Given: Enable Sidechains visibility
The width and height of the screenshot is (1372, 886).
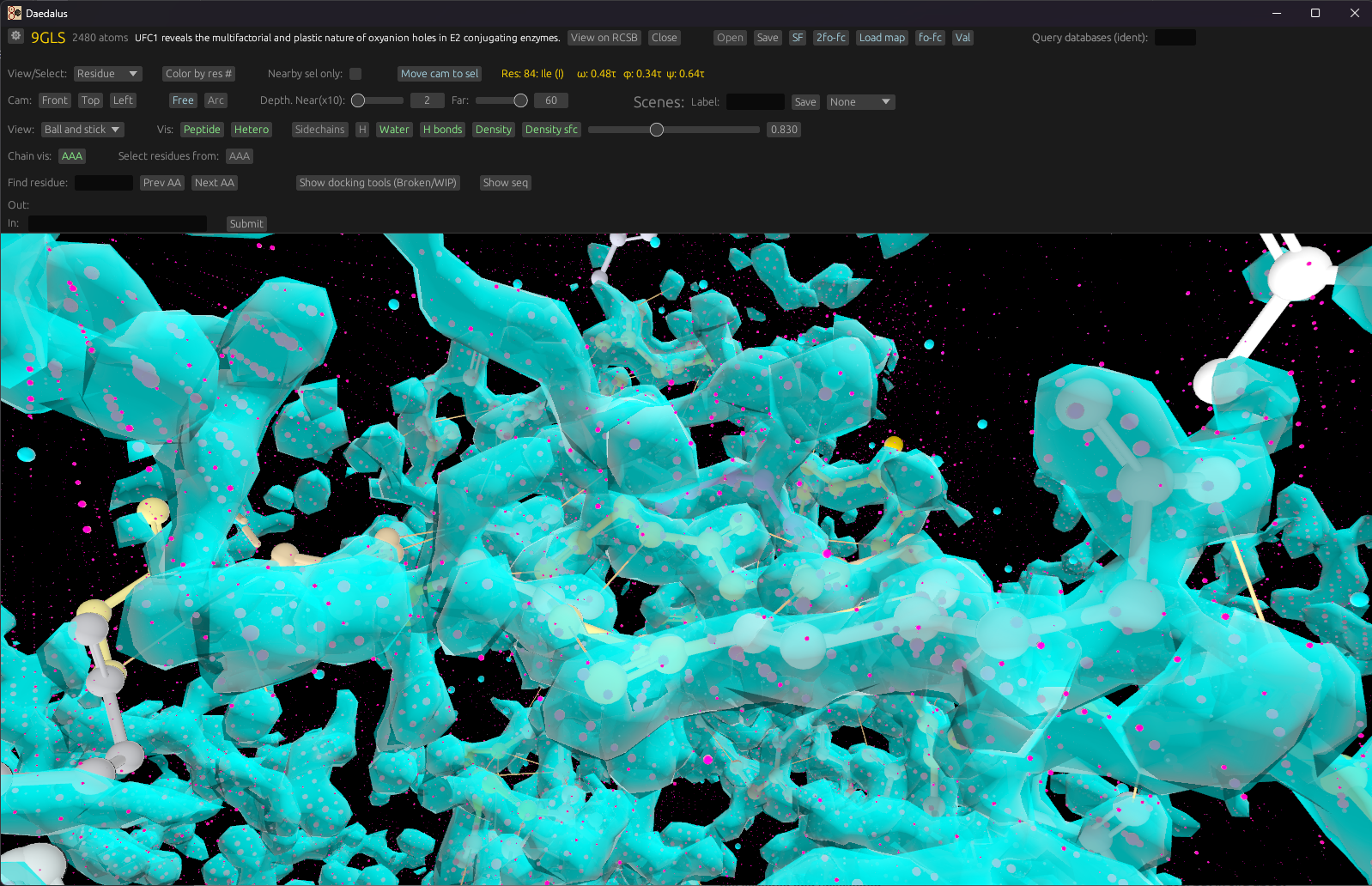Looking at the screenshot, I should (x=319, y=130).
